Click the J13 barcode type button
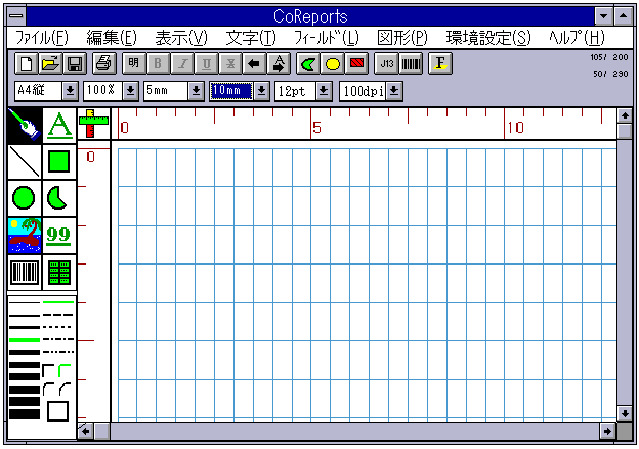 386,64
